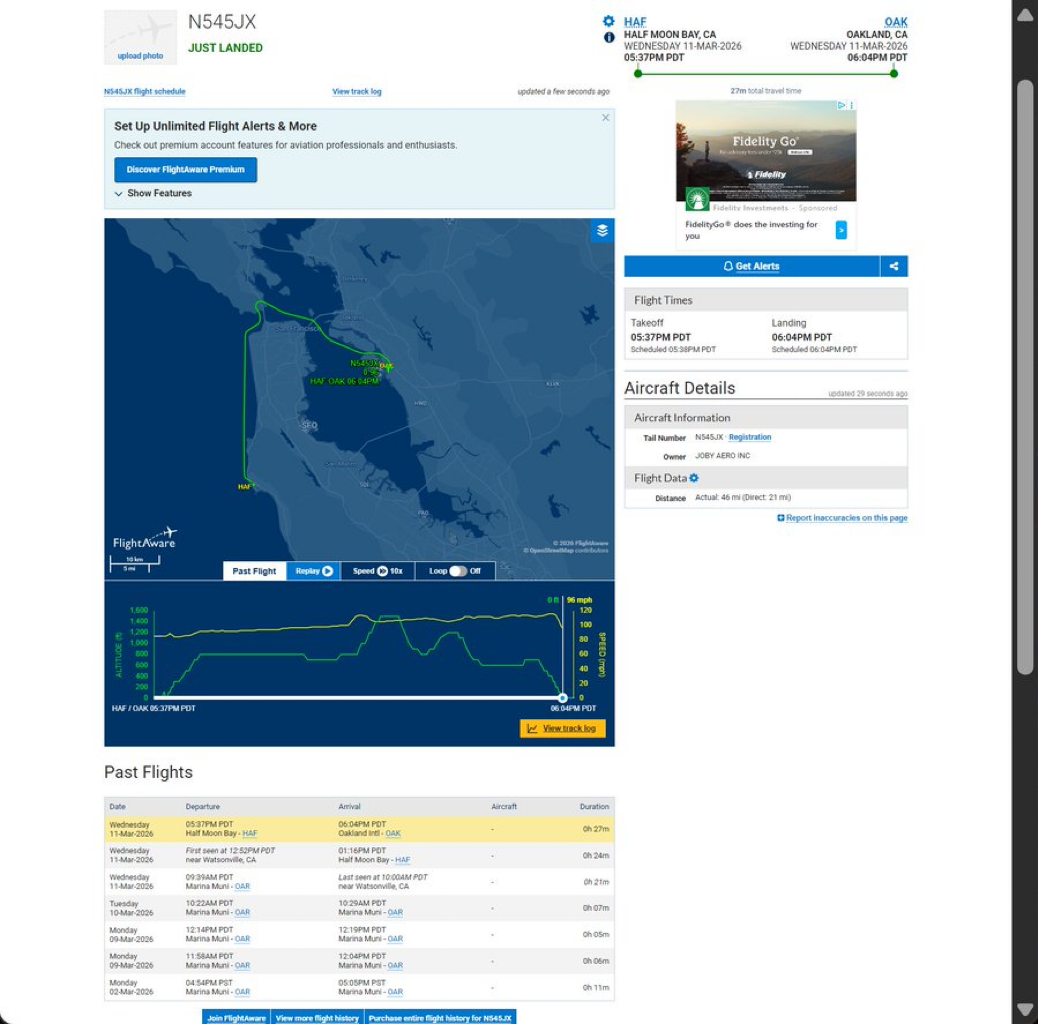Open OAR link in 04:54PM PST row
The image size is (1038, 1024).
242,992
